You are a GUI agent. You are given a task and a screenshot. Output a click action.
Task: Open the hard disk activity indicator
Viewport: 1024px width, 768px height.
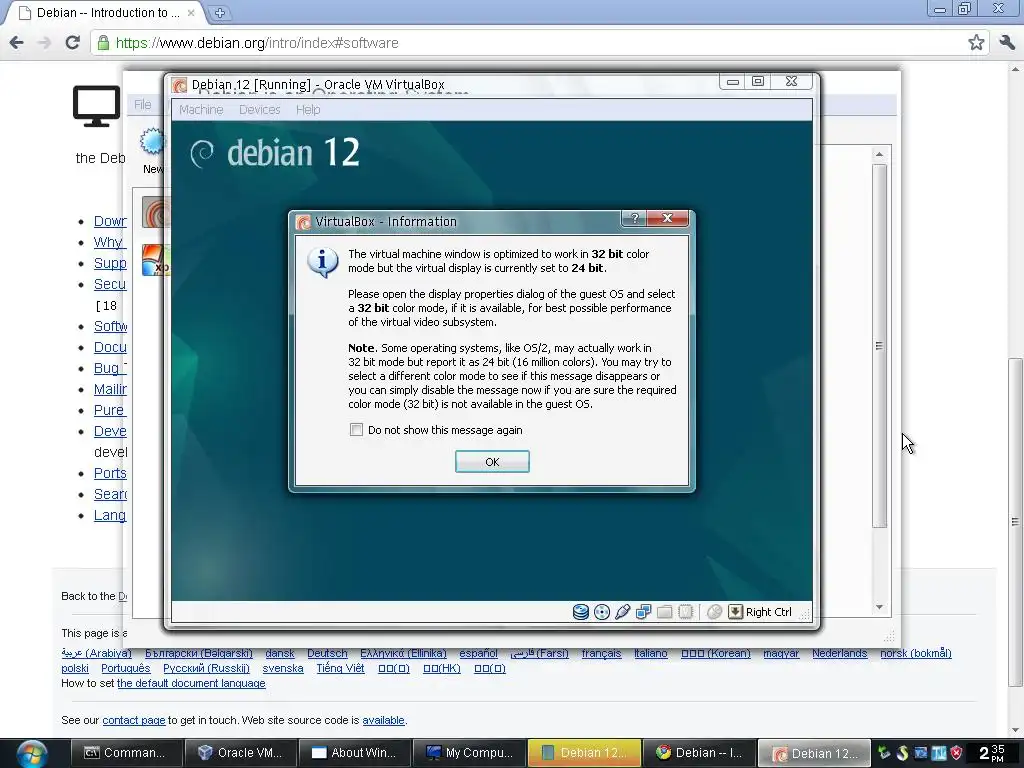[581, 612]
